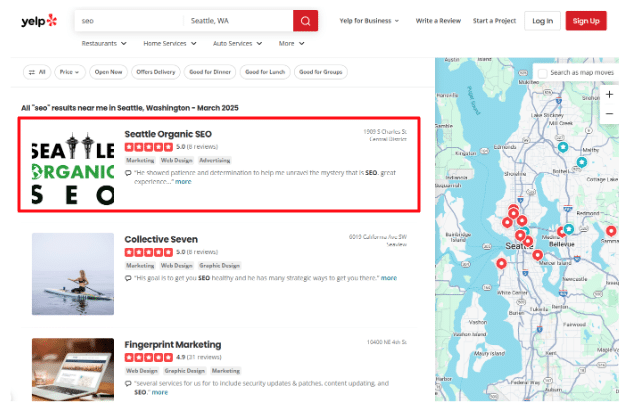
Task: Expand Collective Seven review with more
Action: [x=389, y=278]
